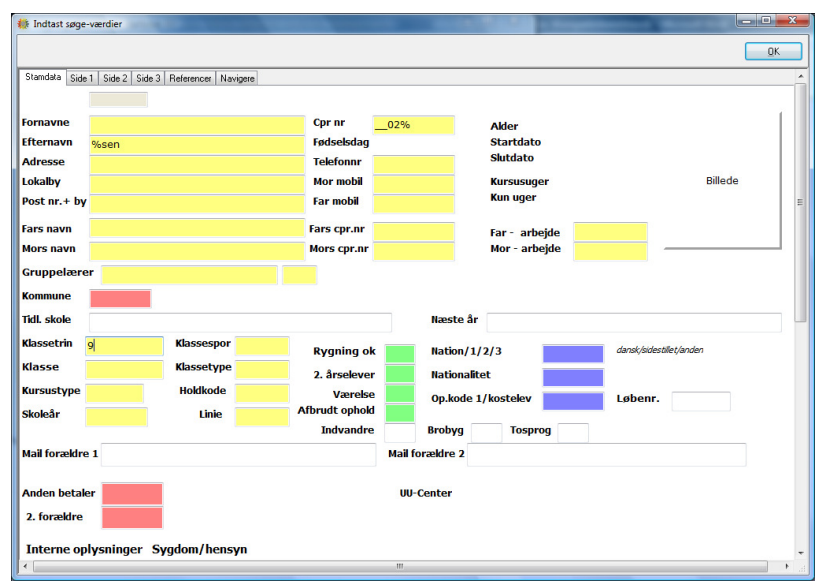Click the vertical scrollbar down arrow
This screenshot has height=586, width=820.
801,553
